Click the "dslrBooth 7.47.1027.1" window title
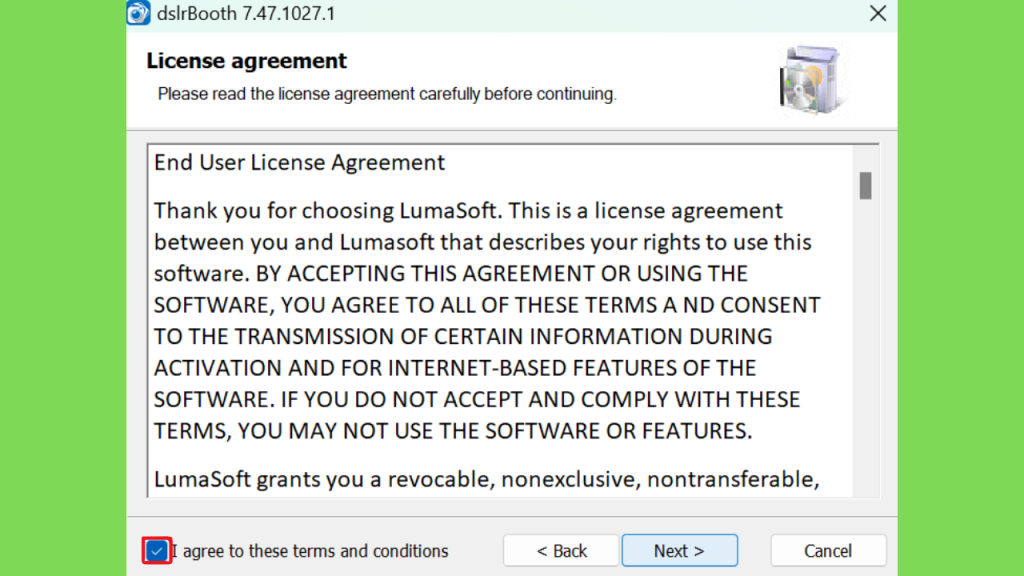The image size is (1024, 576). (246, 14)
